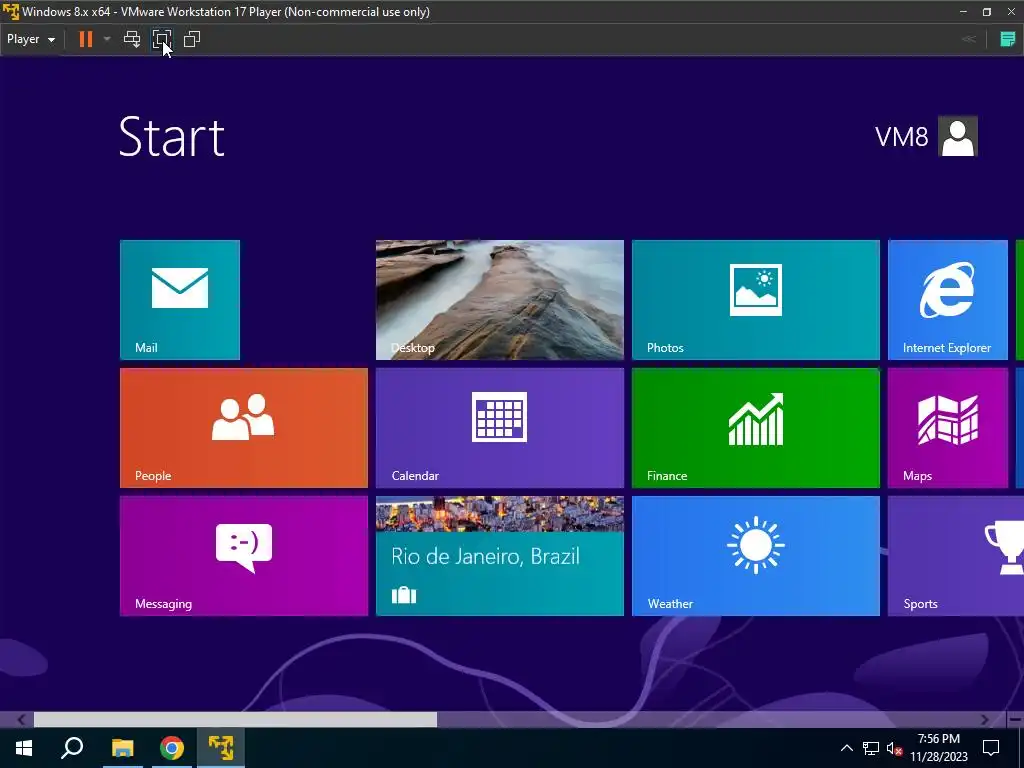Click the scroll left arrow
Viewport: 1024px width, 768px height.
21,720
